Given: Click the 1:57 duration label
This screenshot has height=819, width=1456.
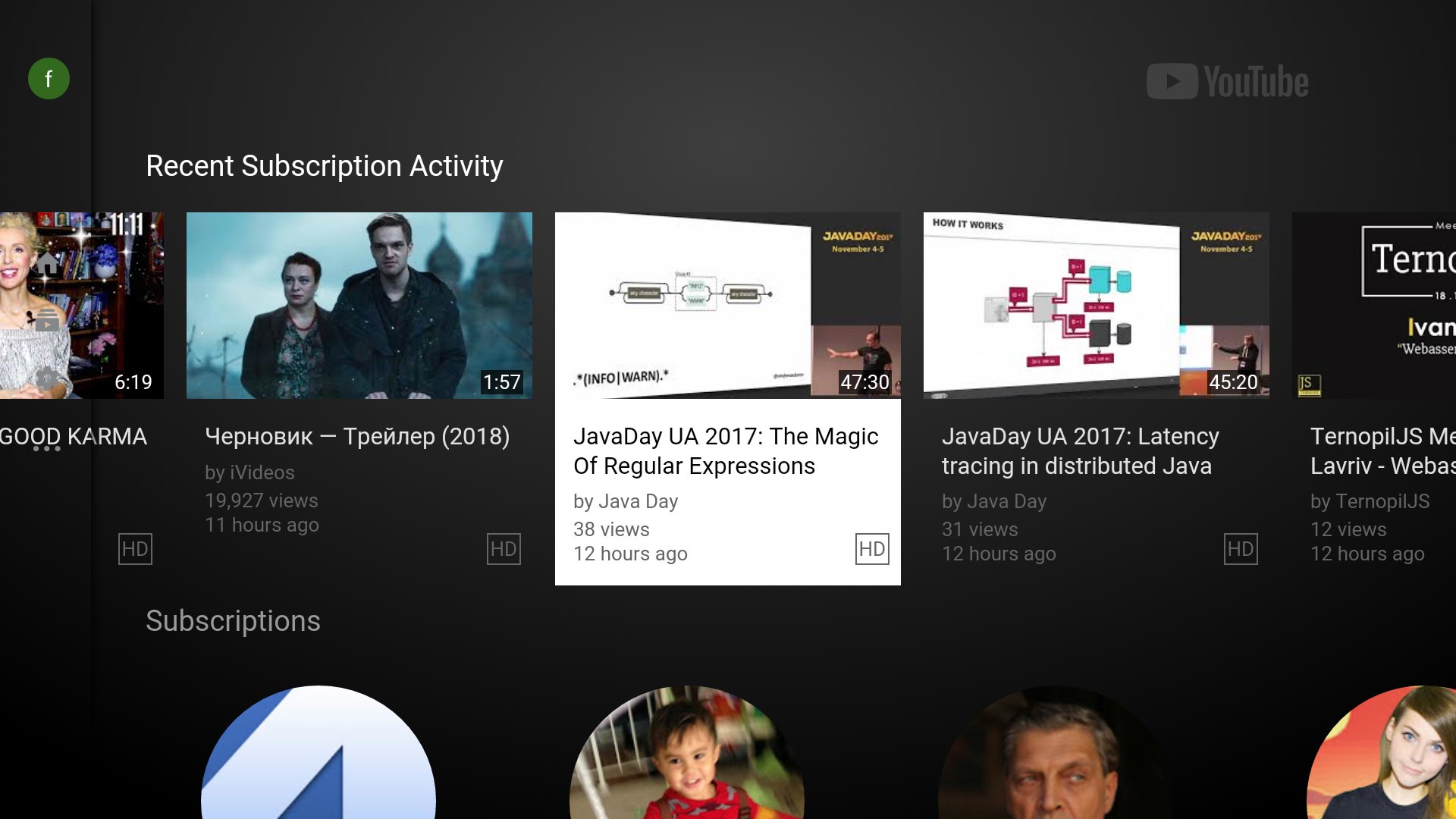Looking at the screenshot, I should (502, 382).
